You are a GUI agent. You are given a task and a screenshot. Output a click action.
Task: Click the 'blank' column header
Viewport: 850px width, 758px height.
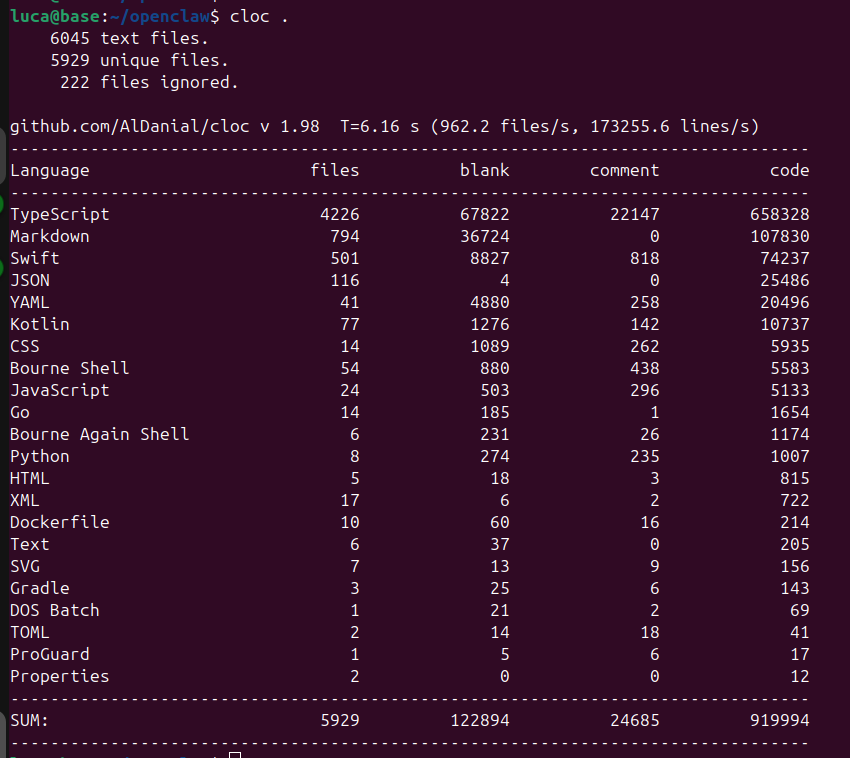tap(485, 170)
